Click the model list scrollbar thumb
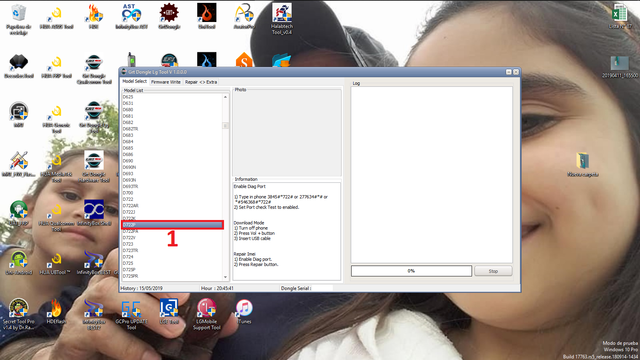The image size is (640, 360). coord(225,125)
